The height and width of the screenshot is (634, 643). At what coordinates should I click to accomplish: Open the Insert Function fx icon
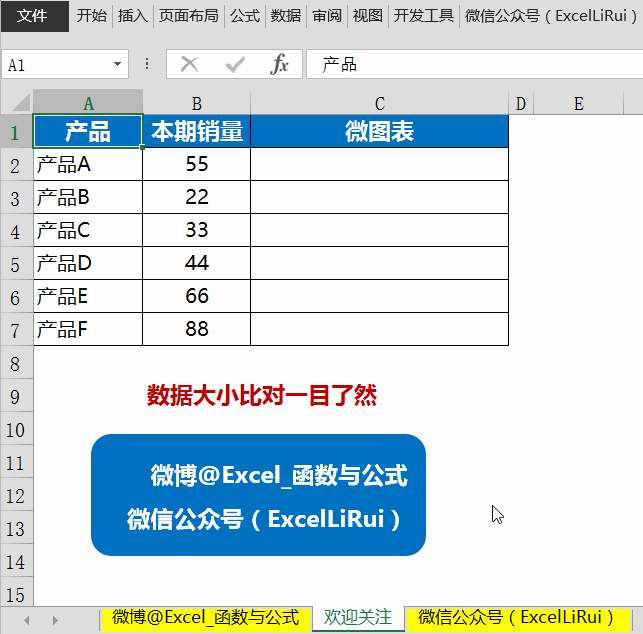[x=279, y=64]
